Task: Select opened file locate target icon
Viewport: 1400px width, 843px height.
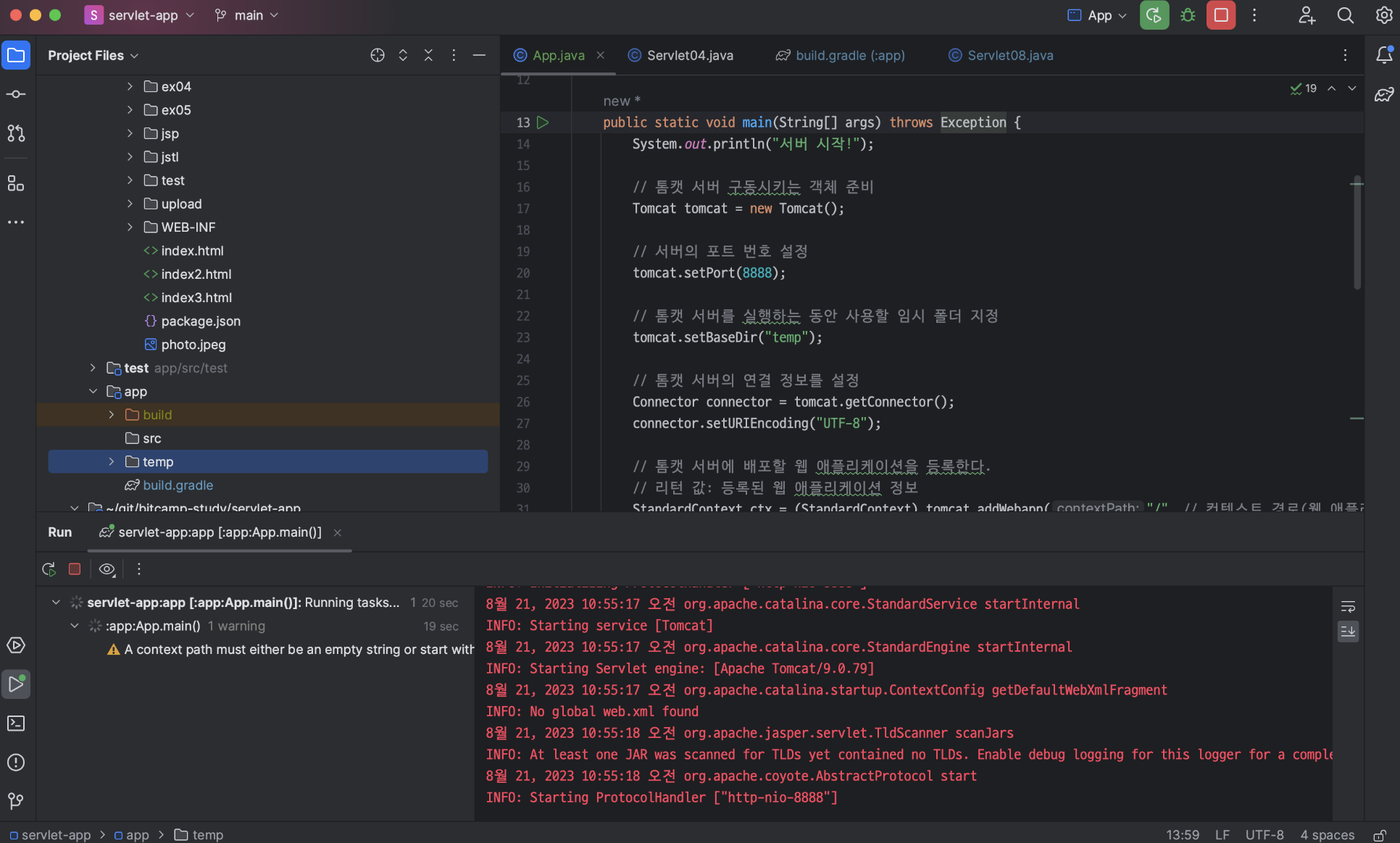Action: (378, 55)
